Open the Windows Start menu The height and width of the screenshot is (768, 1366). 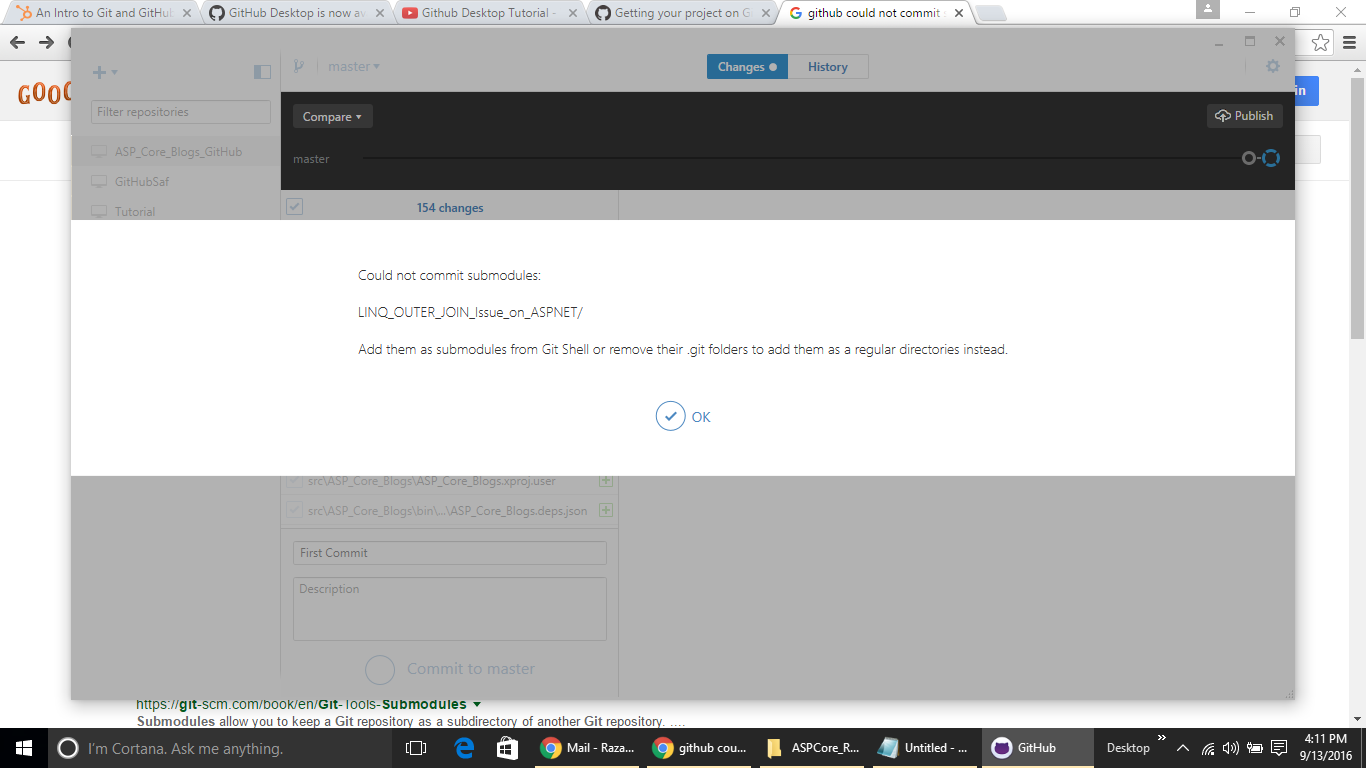point(23,748)
